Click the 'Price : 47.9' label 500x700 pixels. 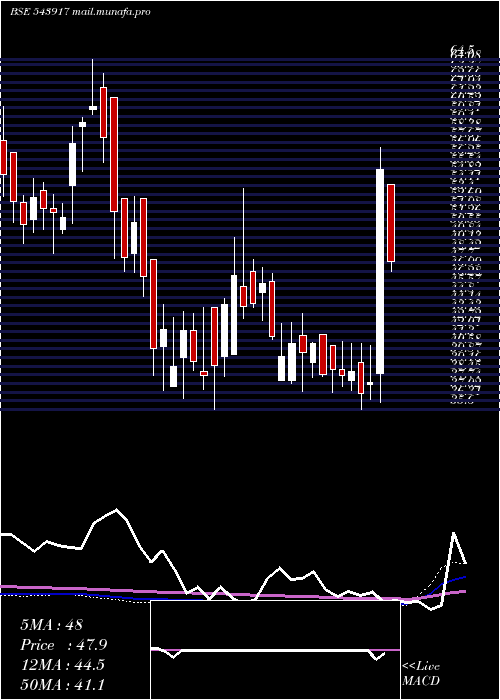pyautogui.click(x=64, y=645)
